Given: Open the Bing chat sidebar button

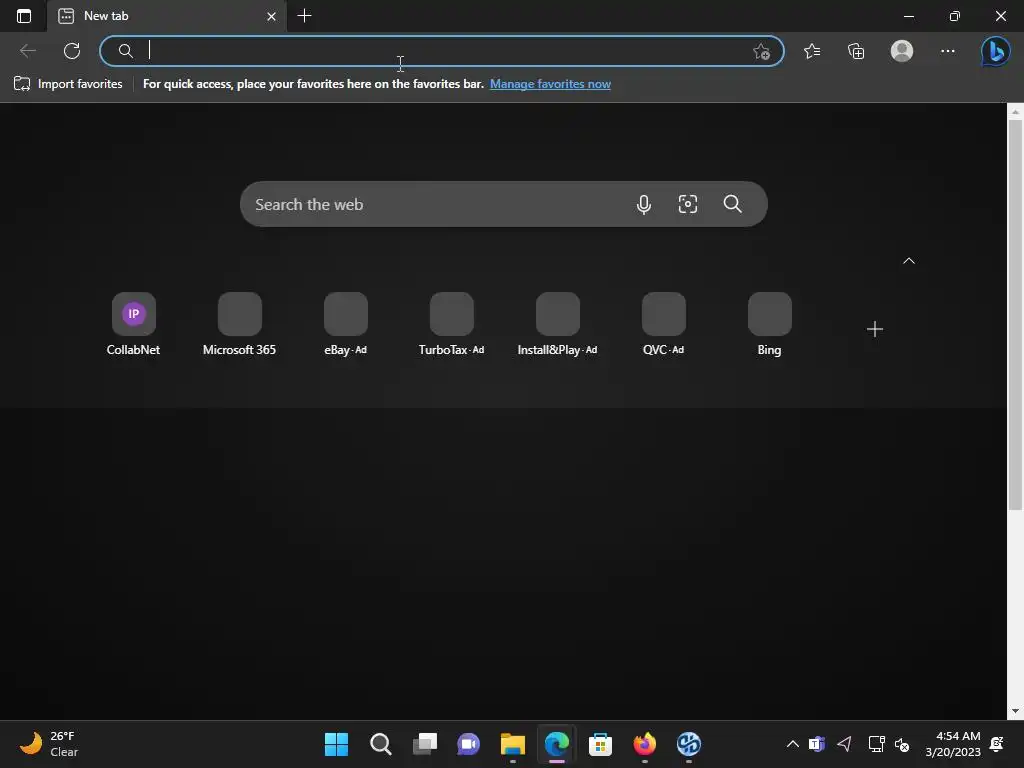Looking at the screenshot, I should (995, 52).
